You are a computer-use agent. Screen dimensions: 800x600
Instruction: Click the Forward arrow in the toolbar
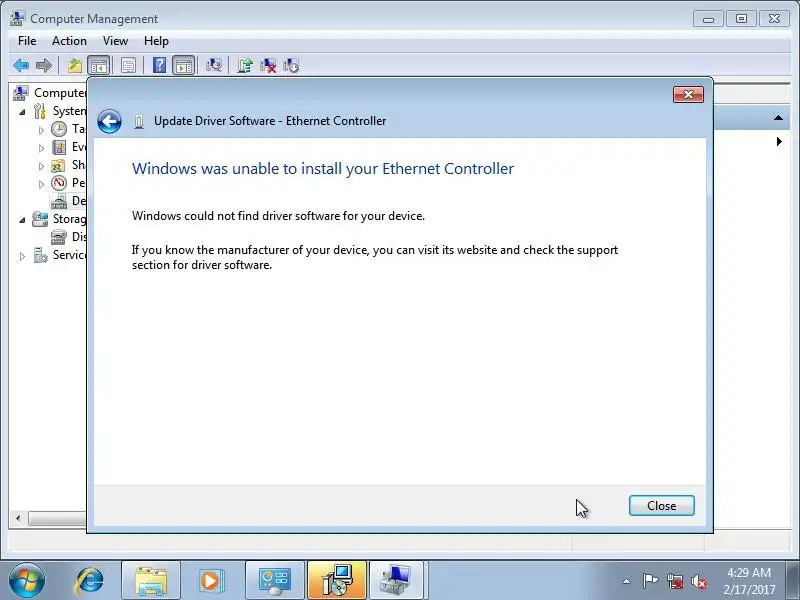tap(44, 65)
